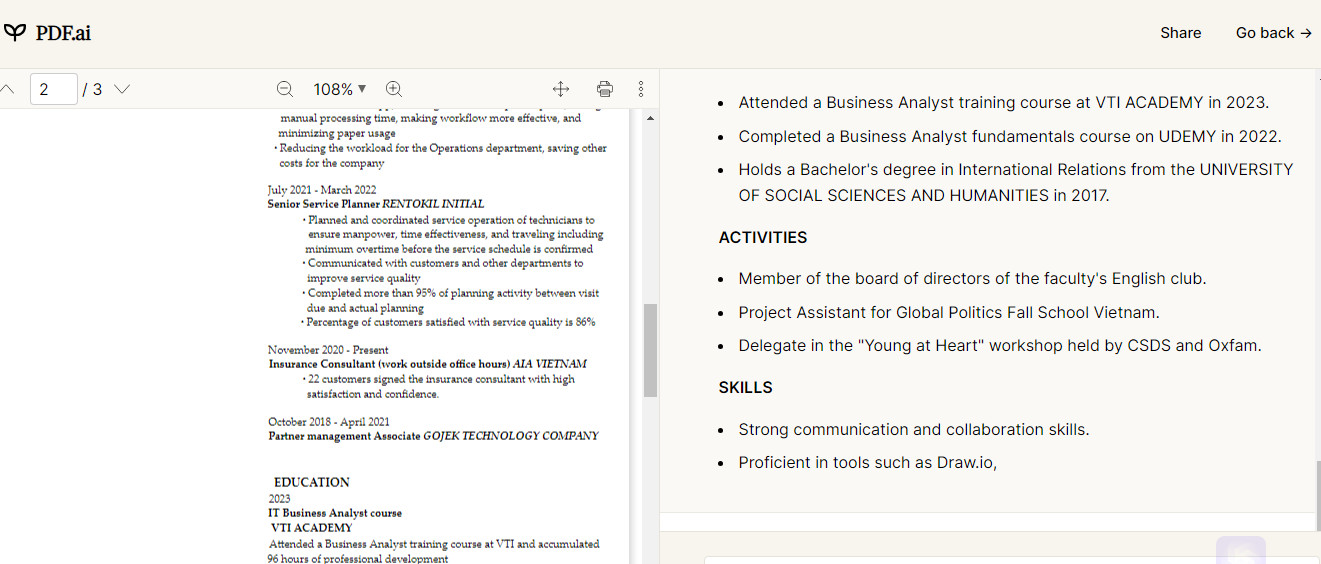This screenshot has height=564, width=1321.
Task: Go to next page arrow
Action: click(122, 89)
